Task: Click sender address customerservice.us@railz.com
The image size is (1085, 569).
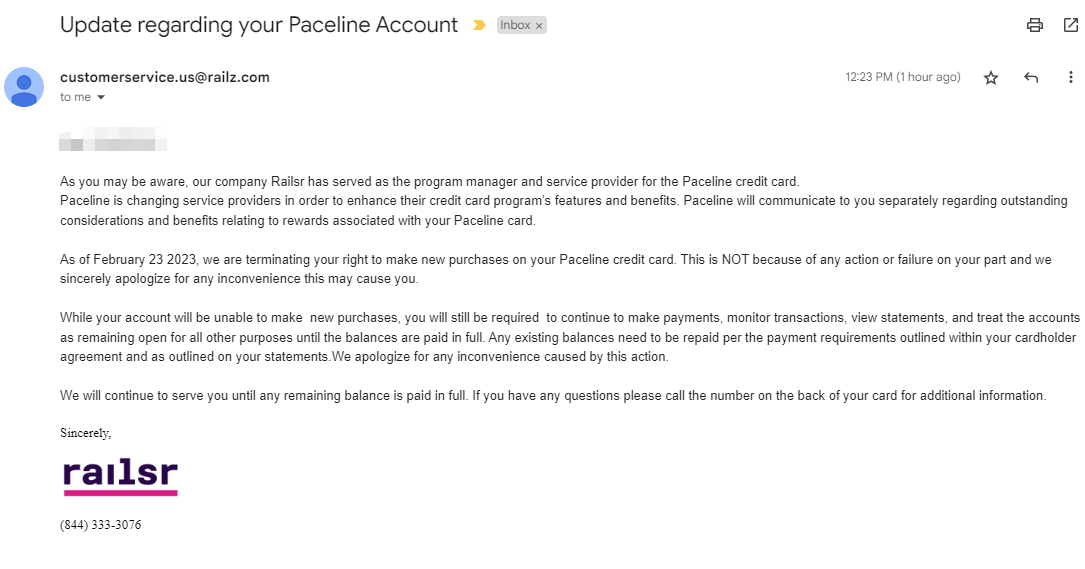Action: pos(164,77)
